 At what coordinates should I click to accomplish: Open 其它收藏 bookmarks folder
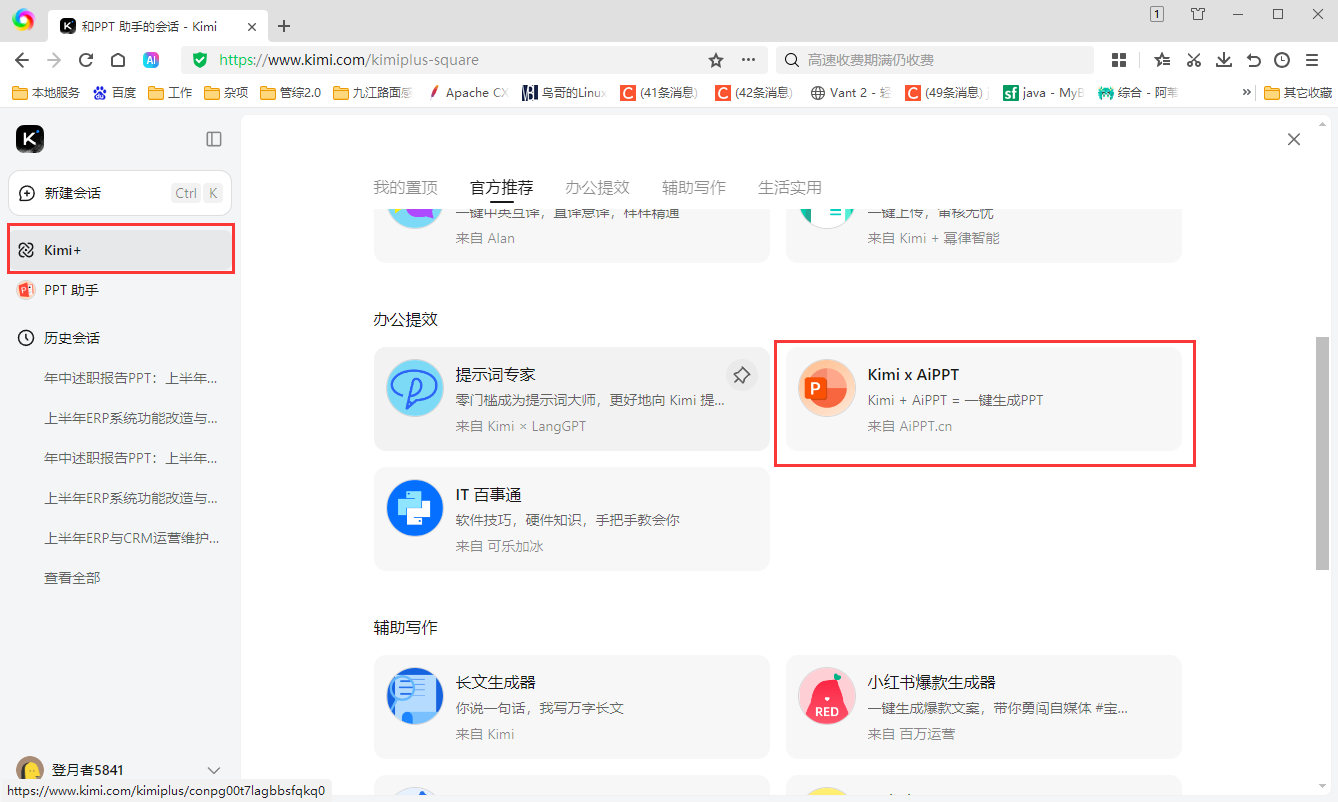1298,93
